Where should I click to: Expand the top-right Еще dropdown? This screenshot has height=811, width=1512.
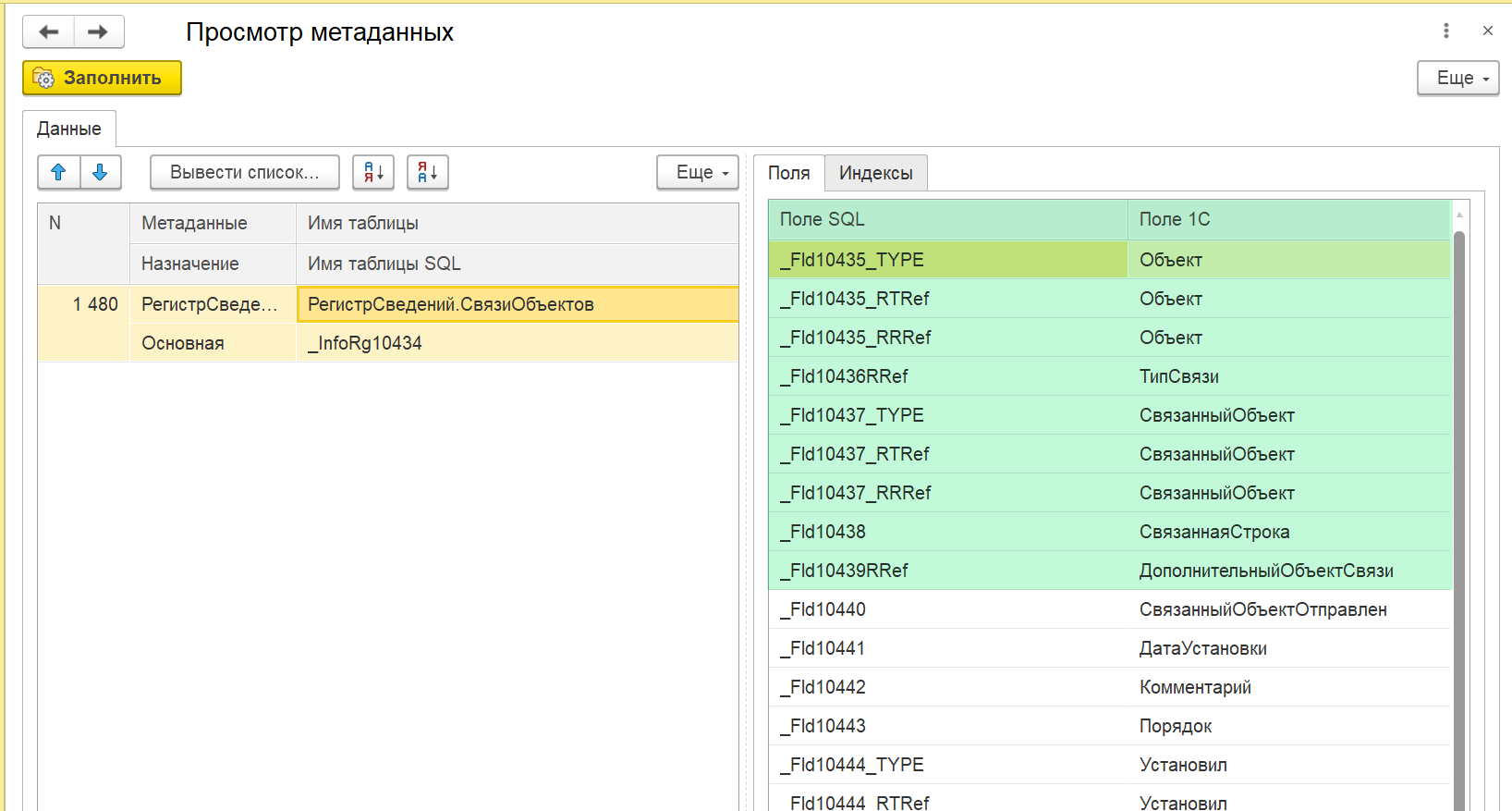coord(1457,79)
